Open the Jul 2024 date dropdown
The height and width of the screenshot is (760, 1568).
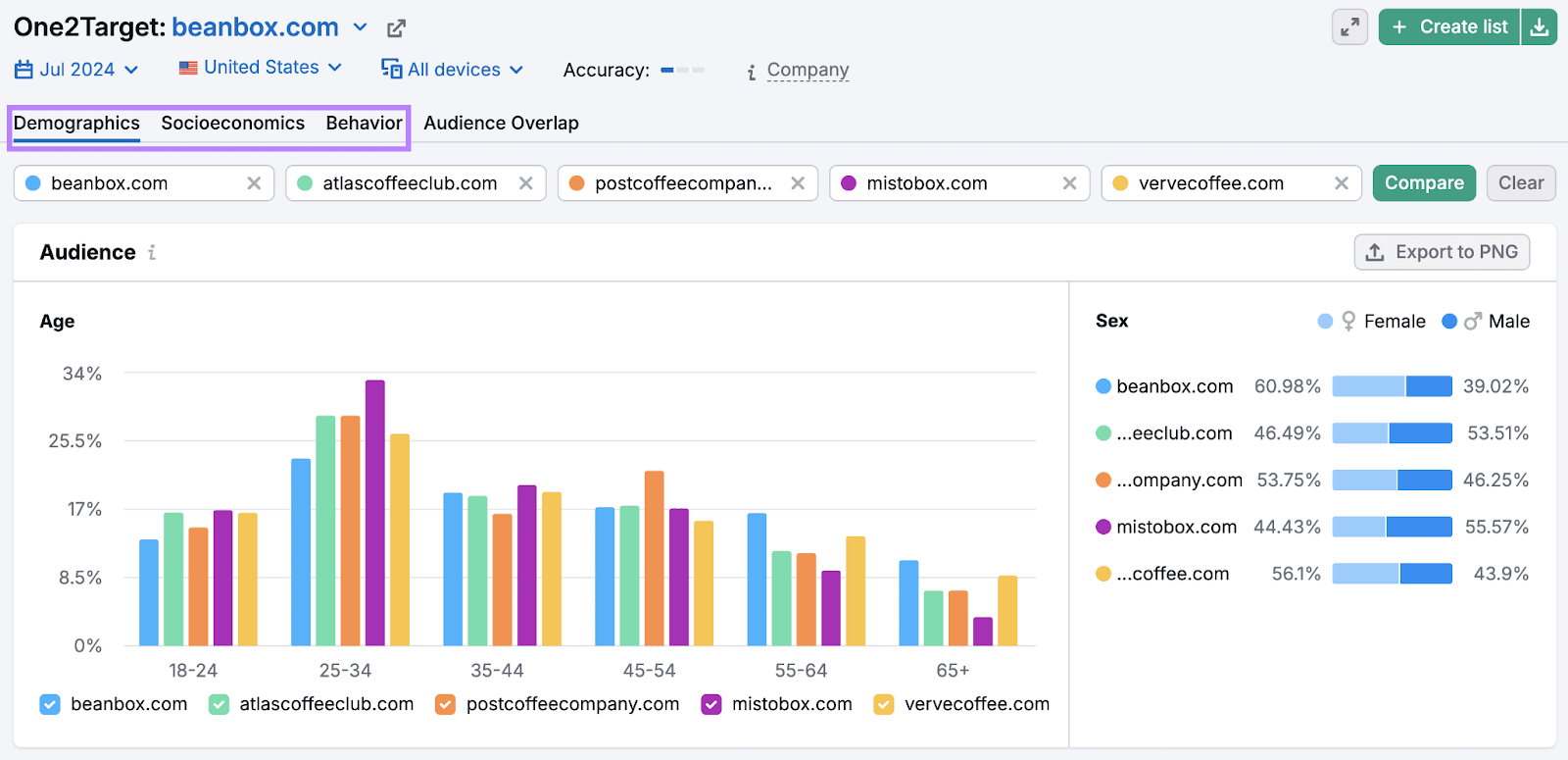[x=76, y=70]
